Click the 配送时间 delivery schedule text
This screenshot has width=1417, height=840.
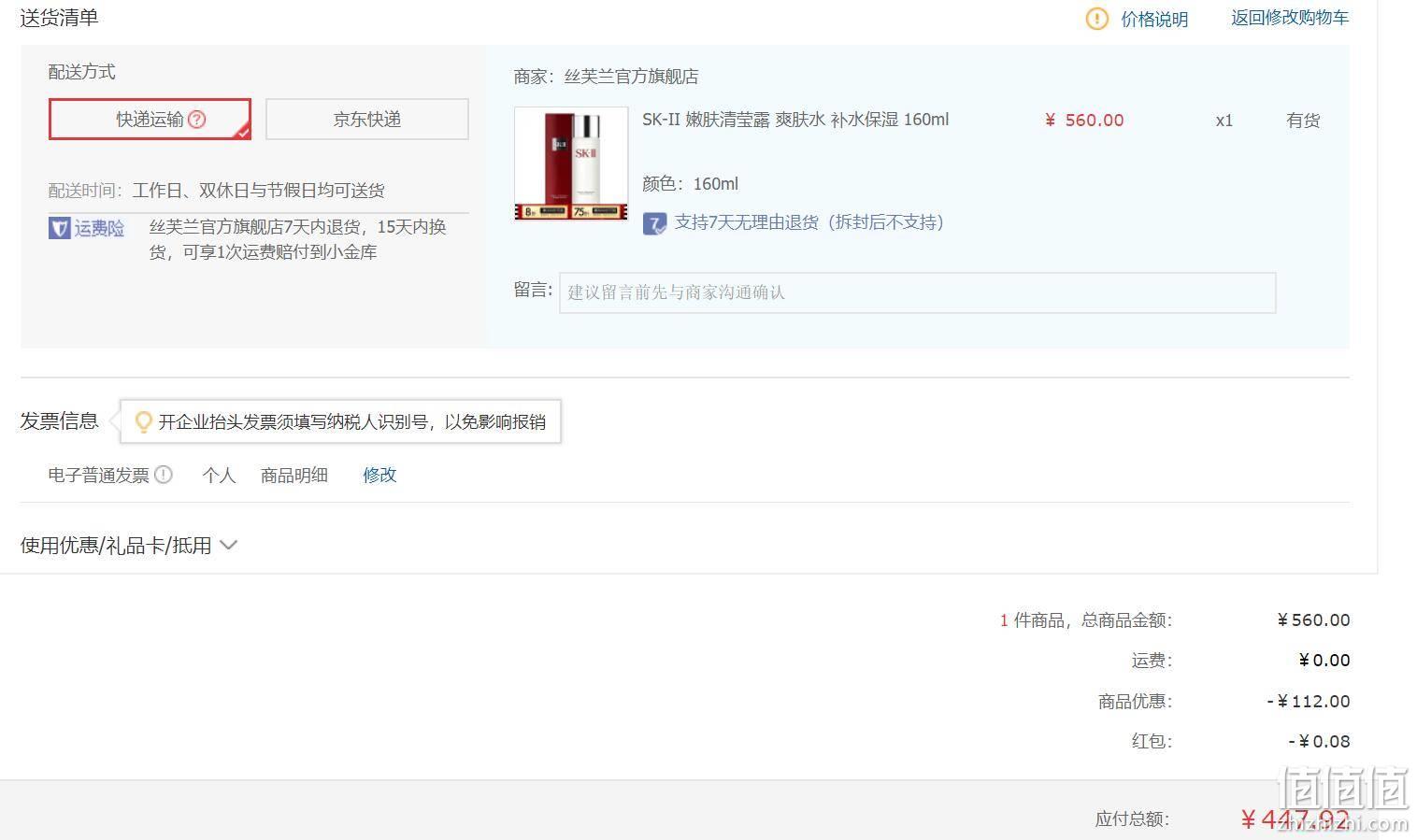pyautogui.click(x=217, y=191)
